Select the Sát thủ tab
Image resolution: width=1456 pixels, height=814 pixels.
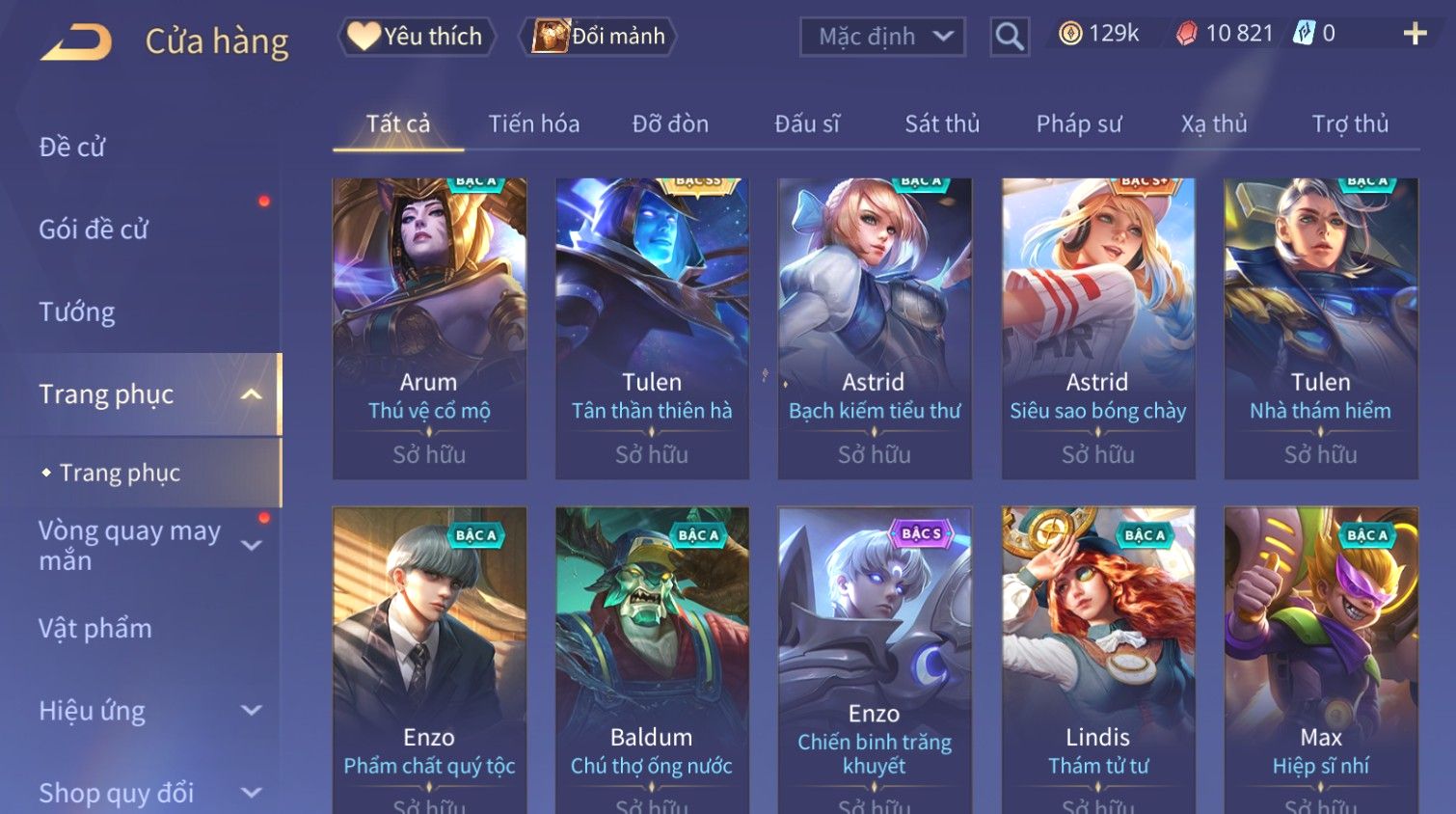(942, 123)
